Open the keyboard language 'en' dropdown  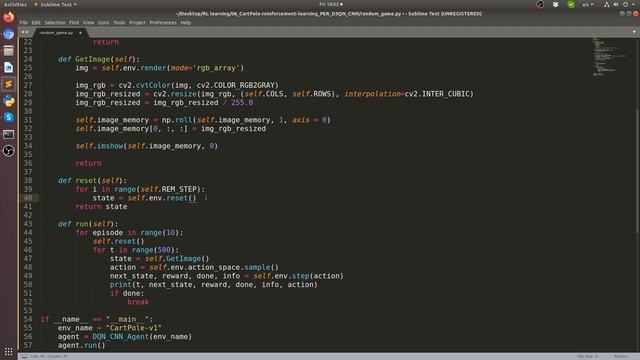588,4
